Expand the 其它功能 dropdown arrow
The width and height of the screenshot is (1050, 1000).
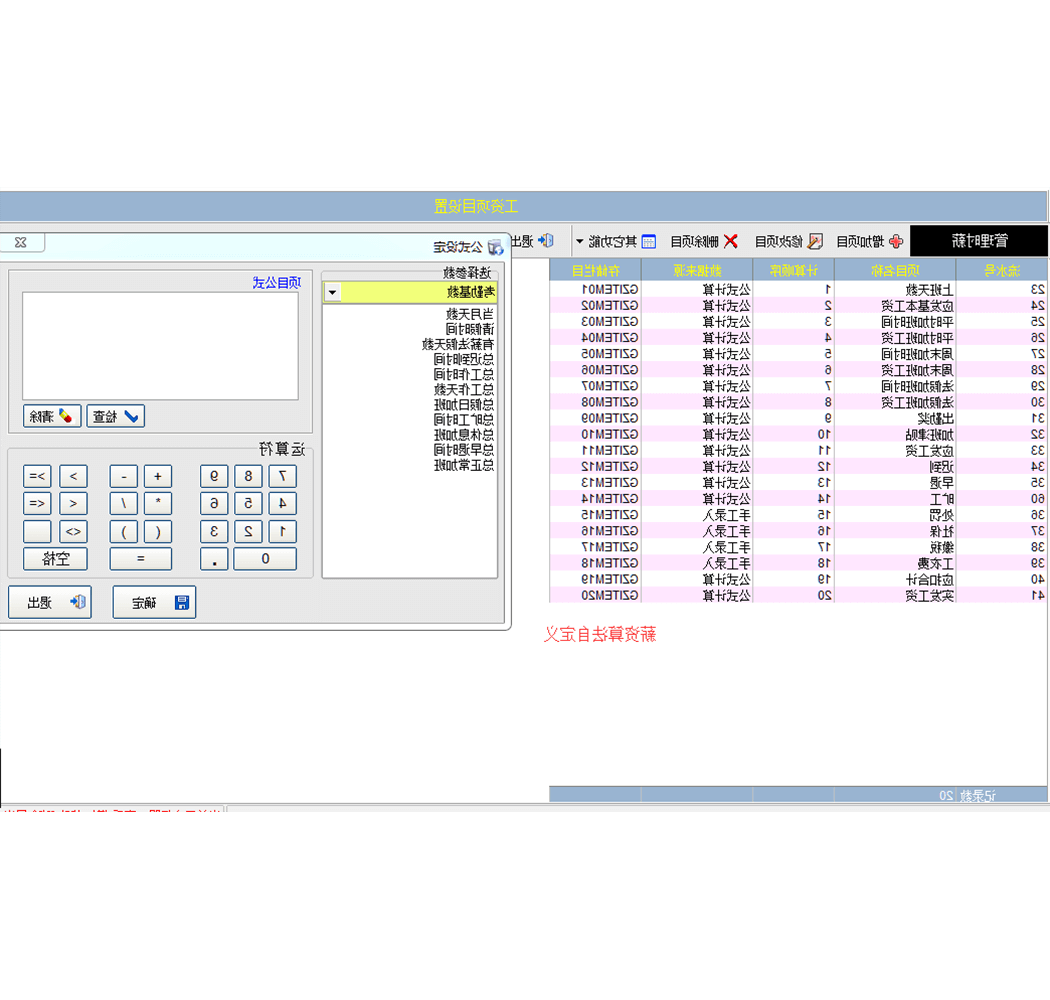coord(579,242)
